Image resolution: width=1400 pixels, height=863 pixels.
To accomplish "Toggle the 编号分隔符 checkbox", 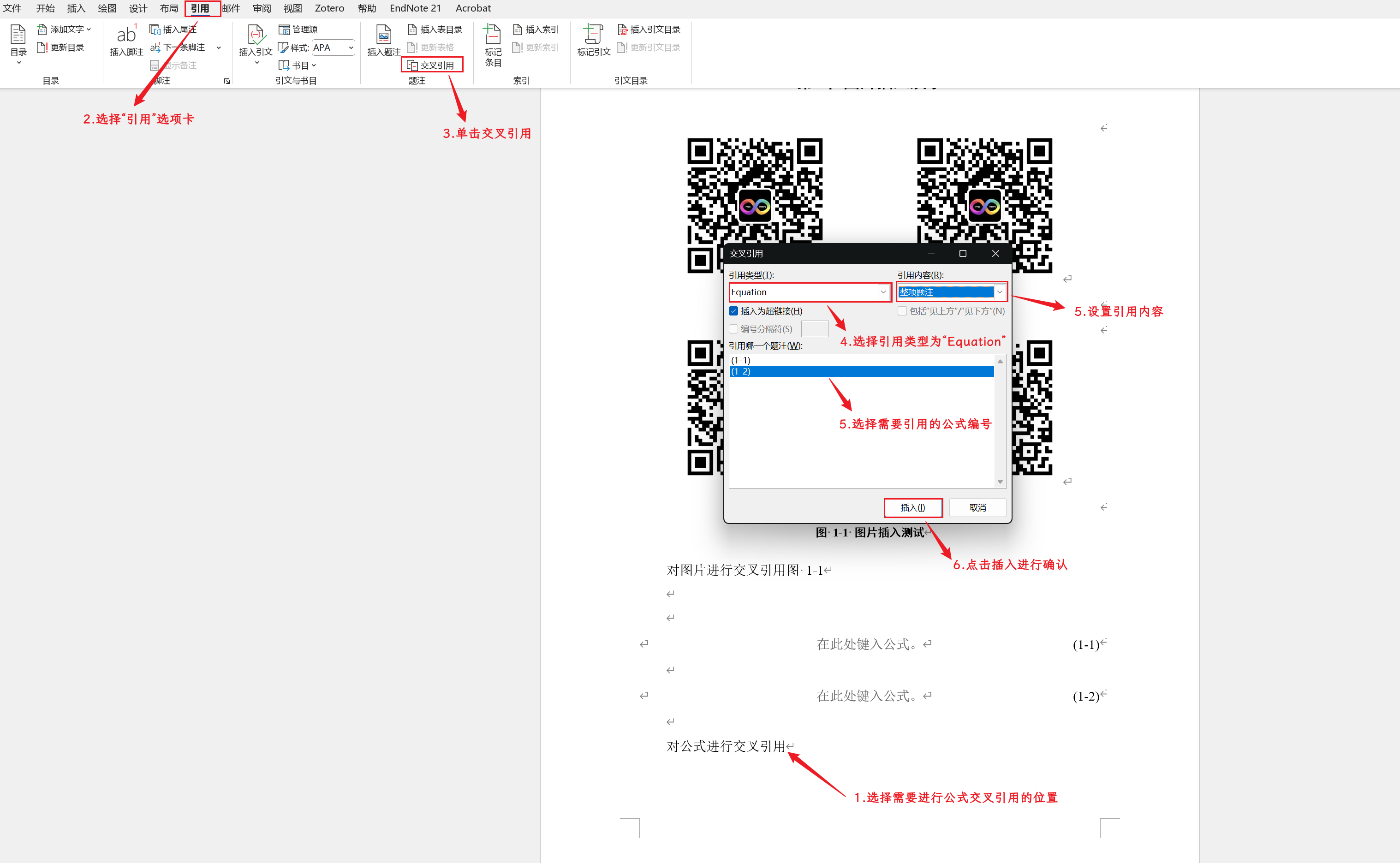I will (733, 329).
